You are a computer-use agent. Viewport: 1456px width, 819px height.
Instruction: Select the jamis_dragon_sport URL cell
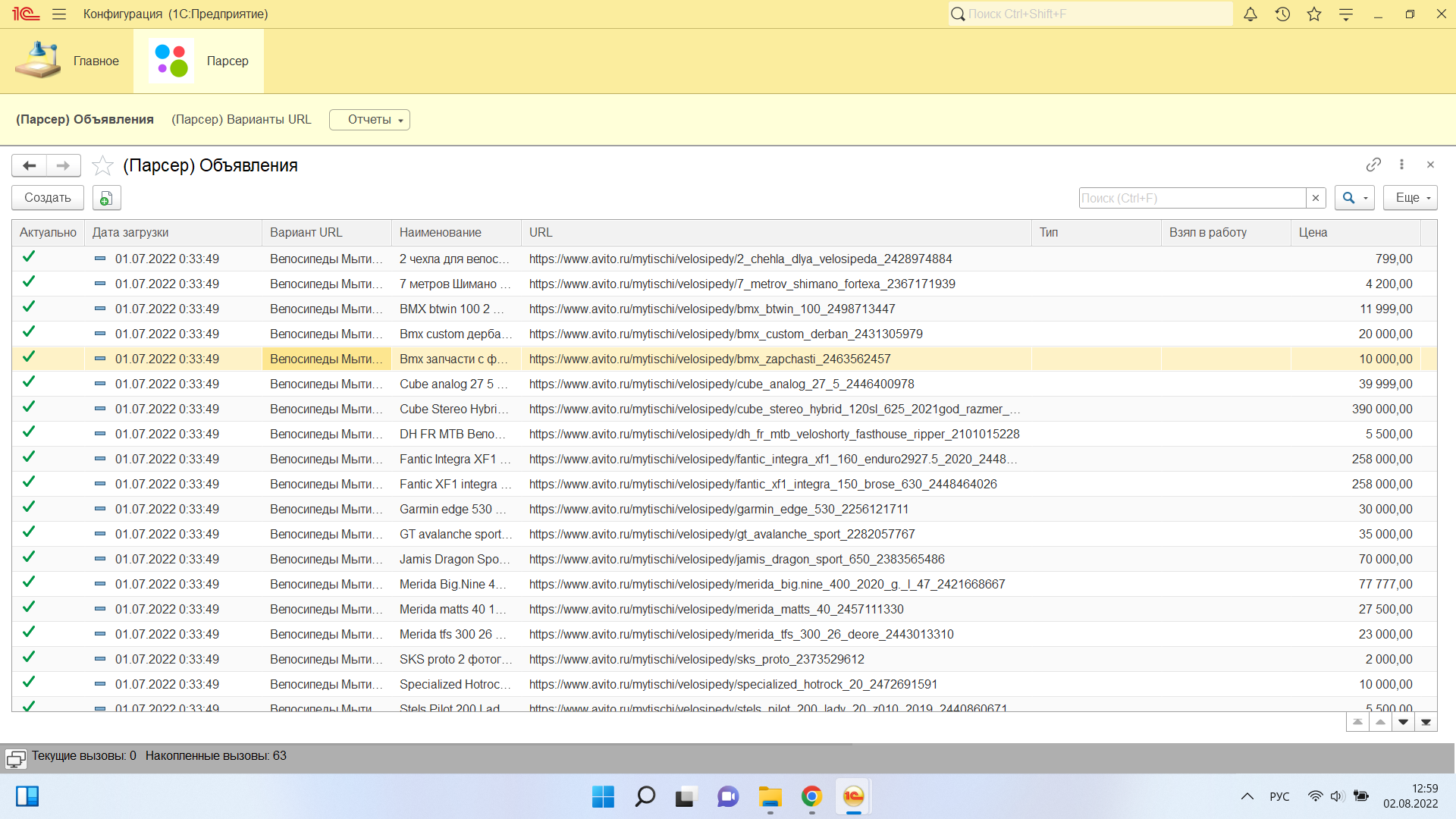click(776, 560)
